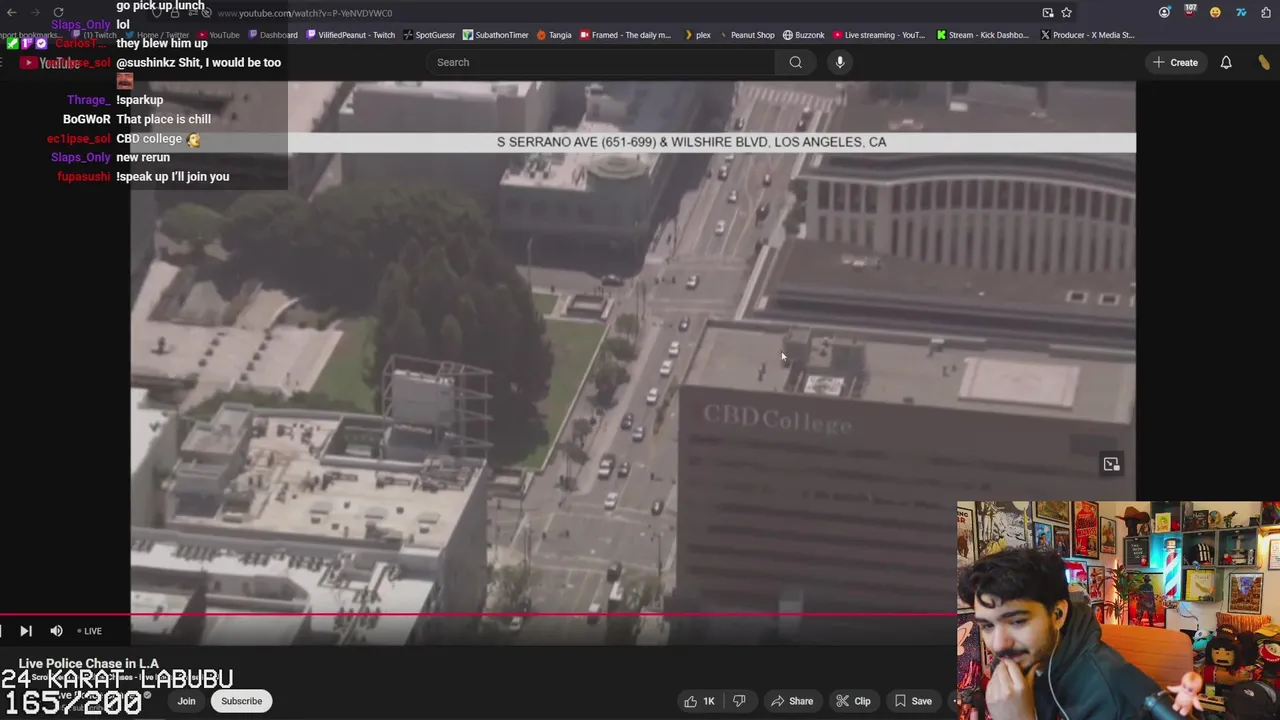Screen dimensions: 1280x720
Task: Click into the YouTube Search field
Action: point(603,62)
